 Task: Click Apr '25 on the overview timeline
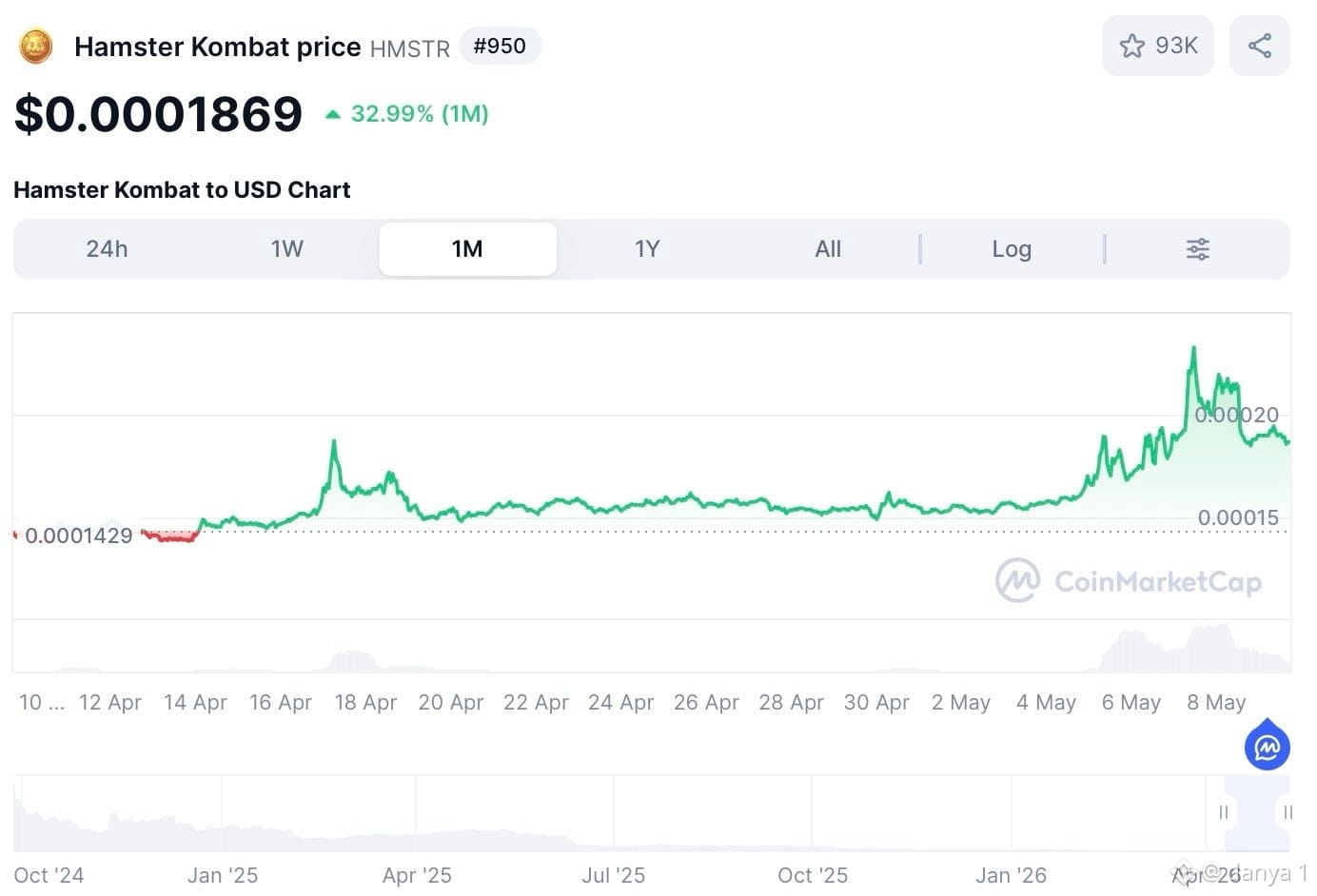417,875
